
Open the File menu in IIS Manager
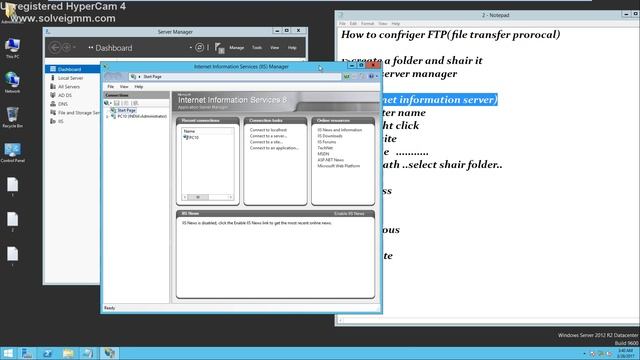[111, 87]
